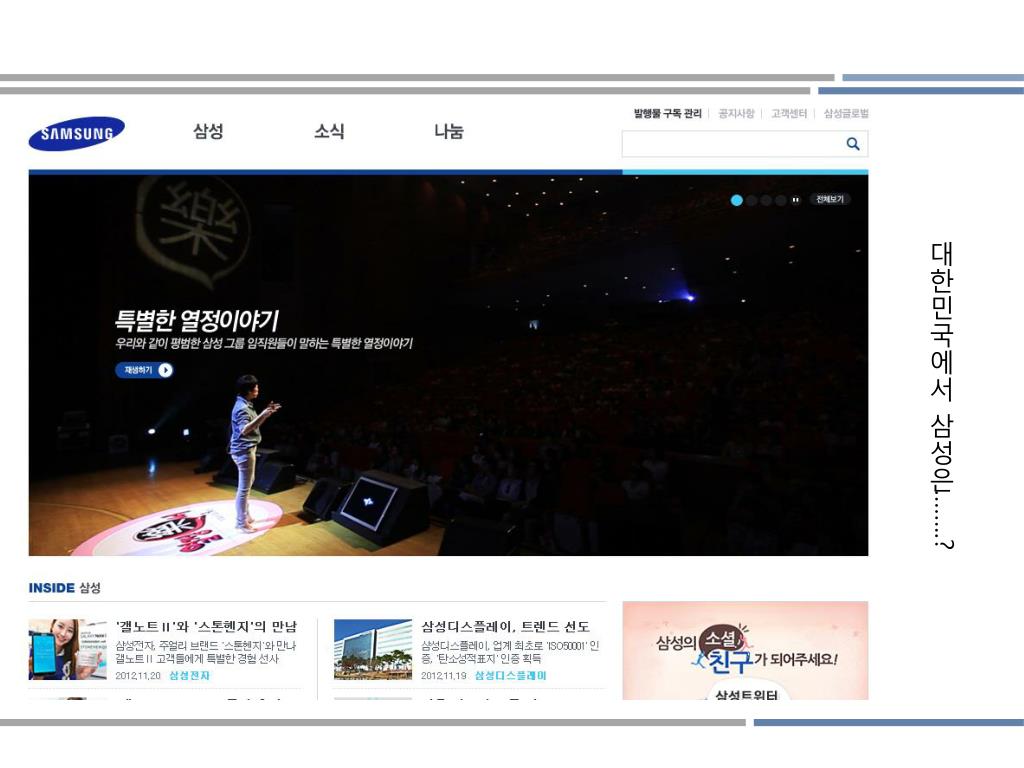1024x768 pixels.
Task: Click the 삼성전자 tag link
Action: point(189,675)
